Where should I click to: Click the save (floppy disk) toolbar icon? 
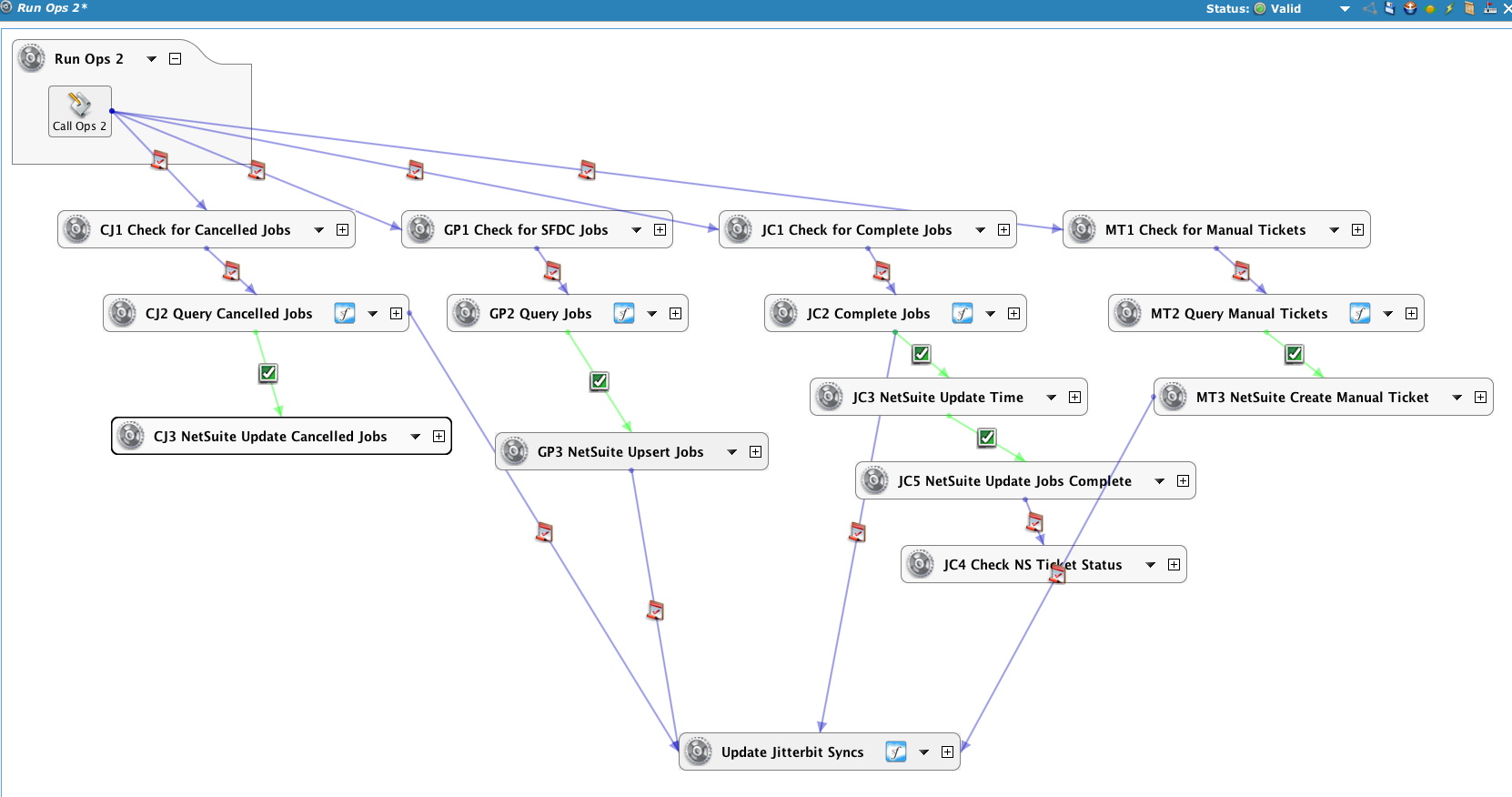click(x=1390, y=8)
